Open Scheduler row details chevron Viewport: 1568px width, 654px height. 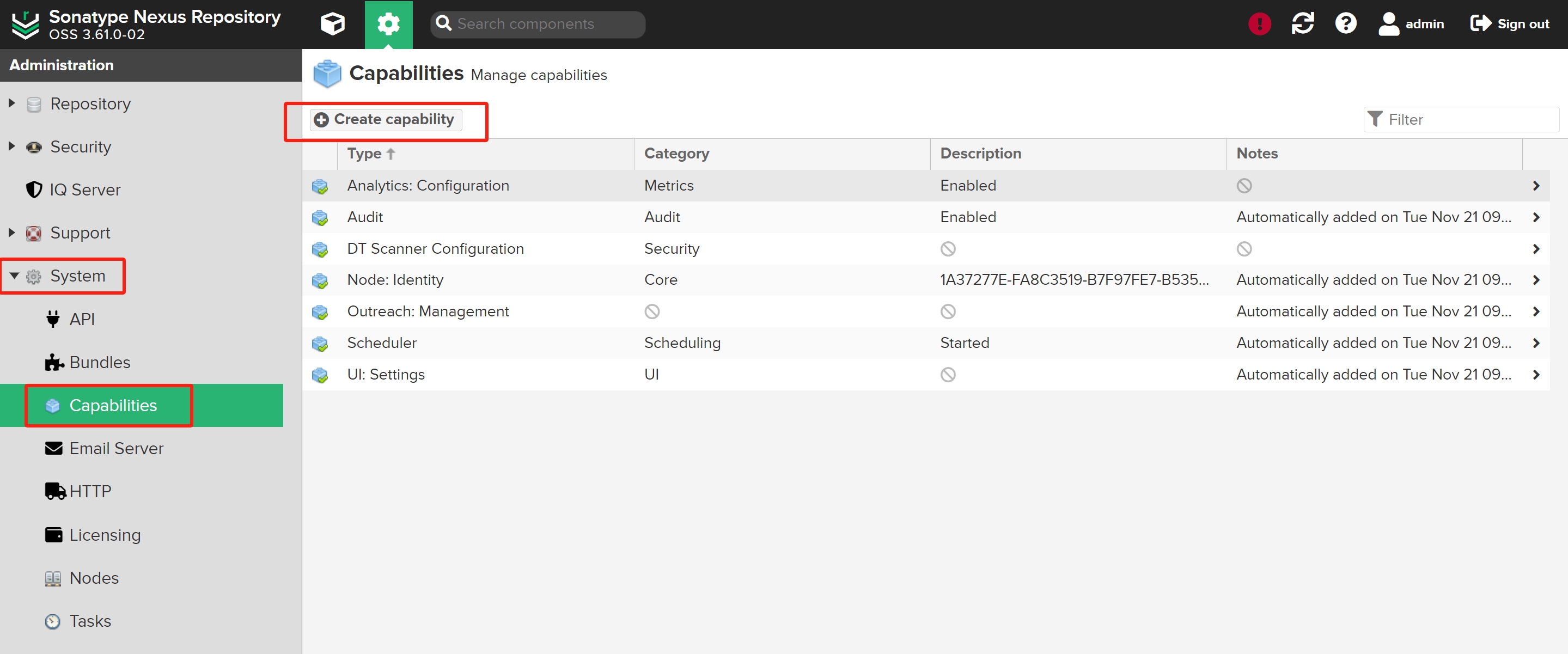coord(1536,343)
